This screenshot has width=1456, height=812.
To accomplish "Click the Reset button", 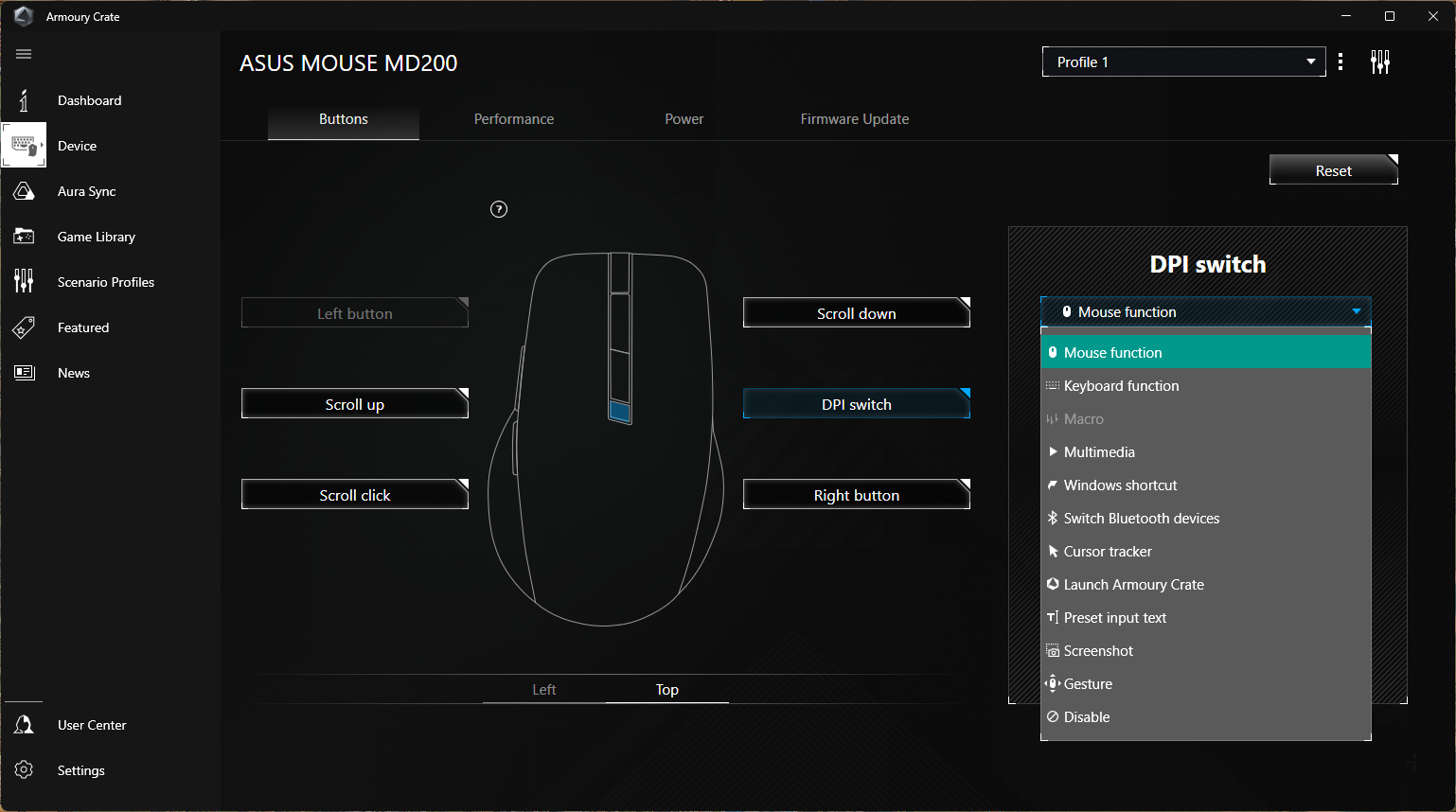I will [1333, 170].
